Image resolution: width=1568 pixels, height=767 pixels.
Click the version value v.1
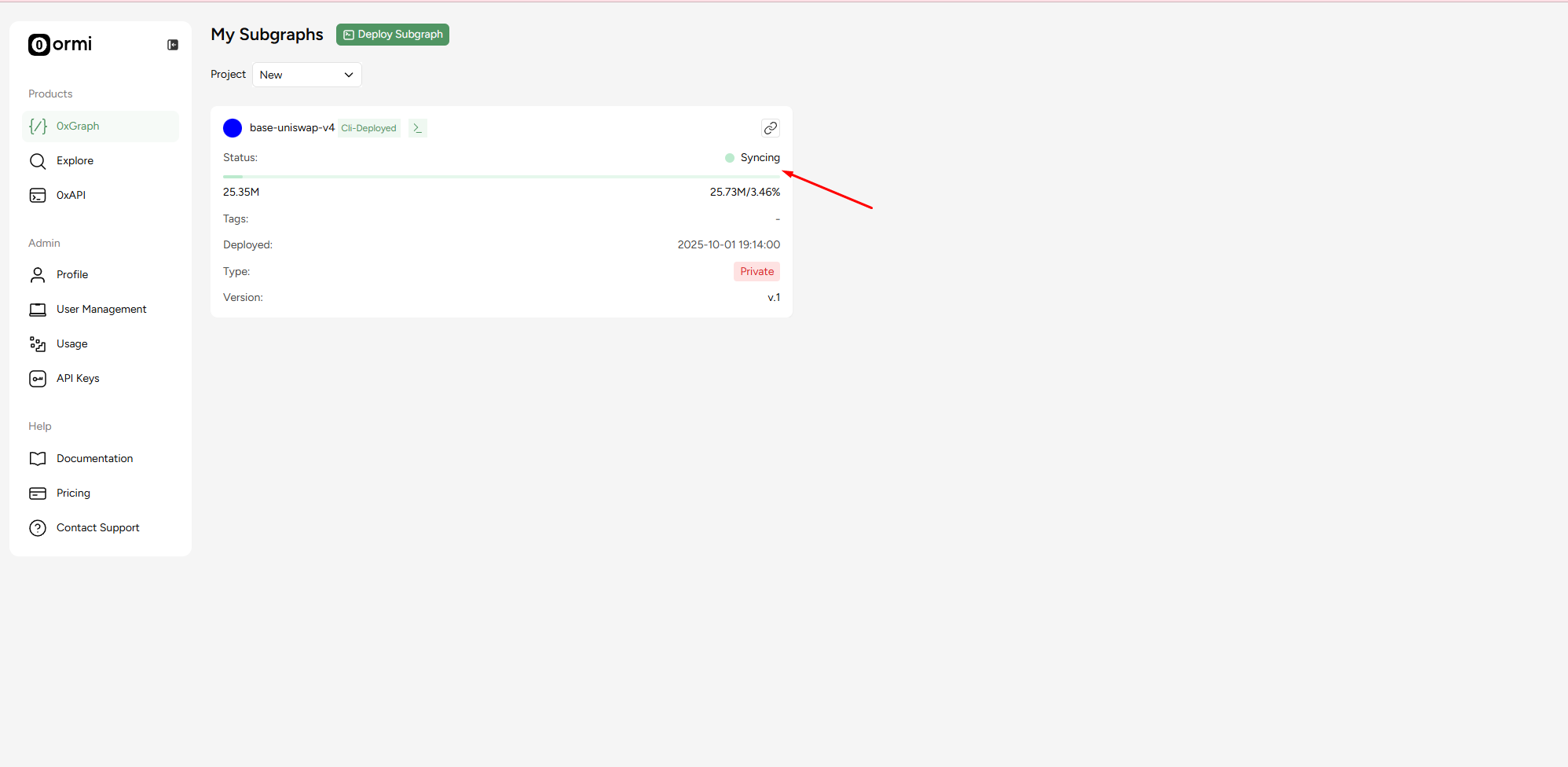coord(775,298)
